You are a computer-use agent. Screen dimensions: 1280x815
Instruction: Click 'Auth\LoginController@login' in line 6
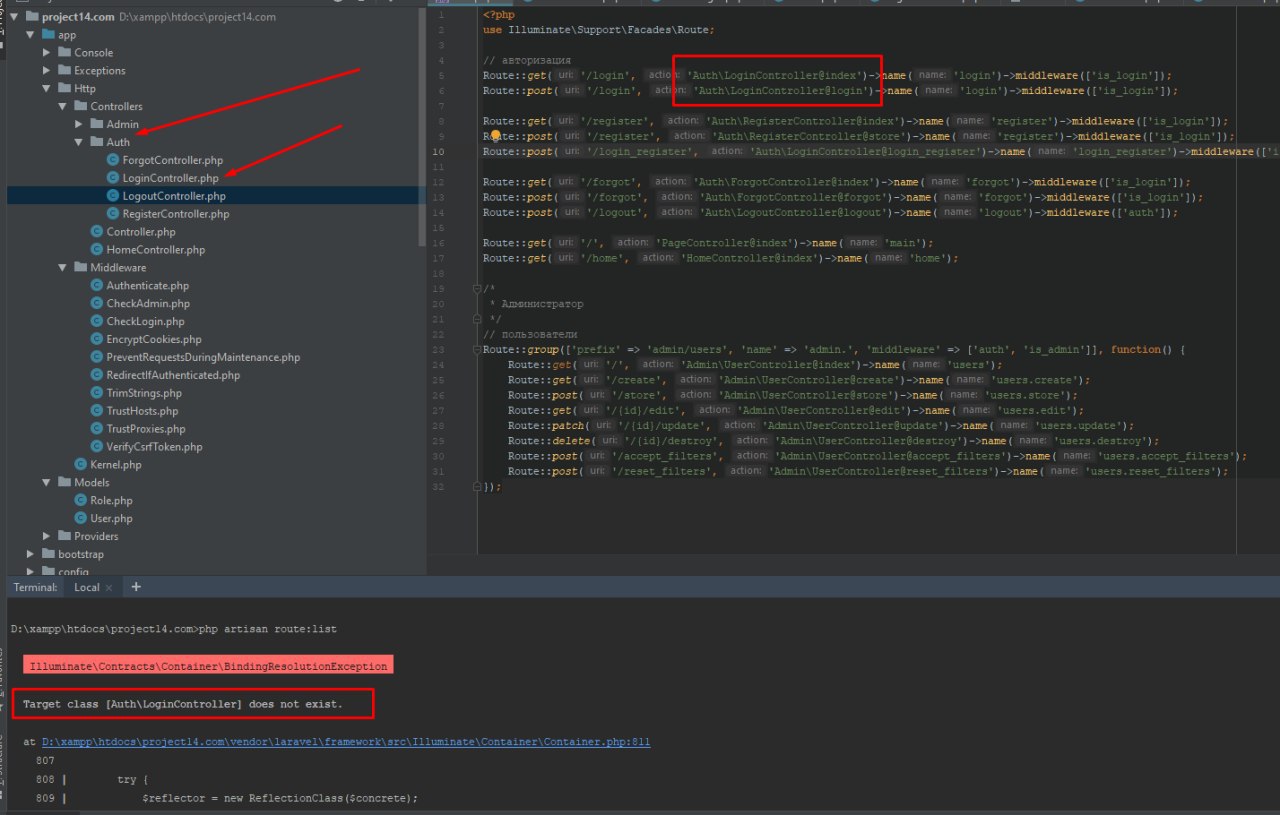[x=776, y=91]
